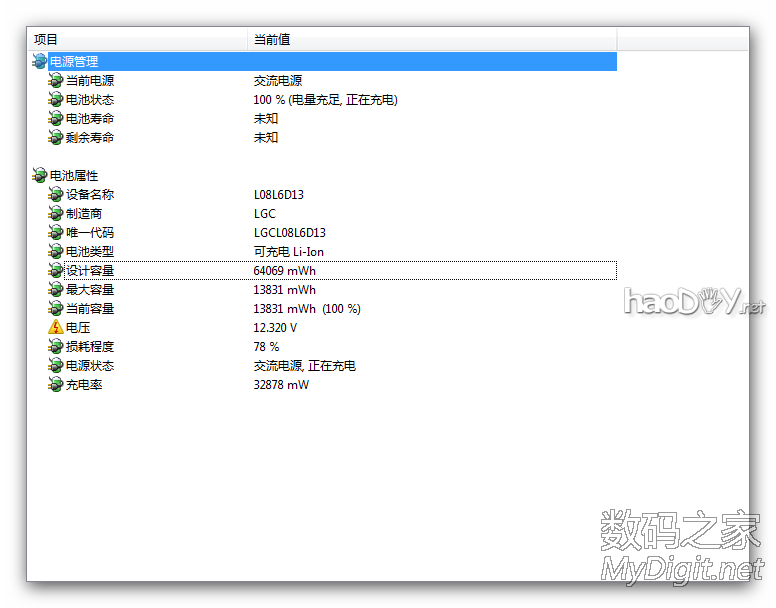Select the 设计容量 row
This screenshot has height=608, width=776.
[x=90, y=271]
